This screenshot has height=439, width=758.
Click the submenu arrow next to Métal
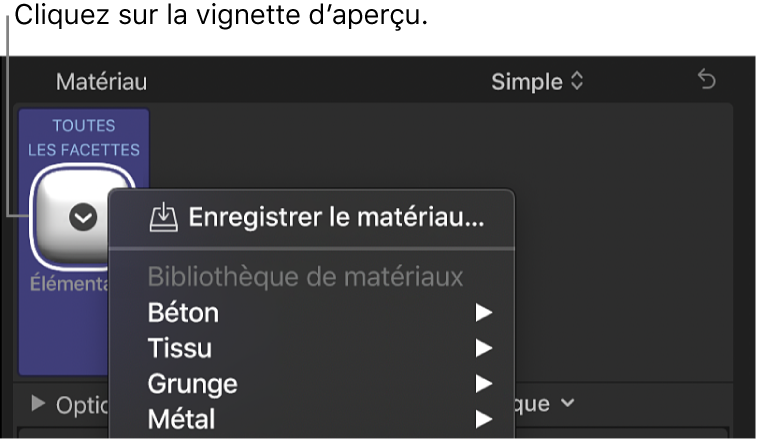[484, 418]
